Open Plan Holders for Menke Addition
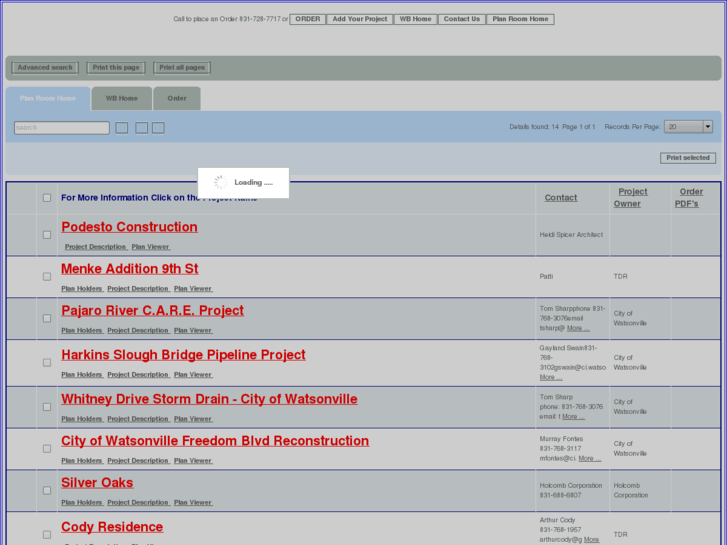The width and height of the screenshot is (727, 545). pos(82,289)
